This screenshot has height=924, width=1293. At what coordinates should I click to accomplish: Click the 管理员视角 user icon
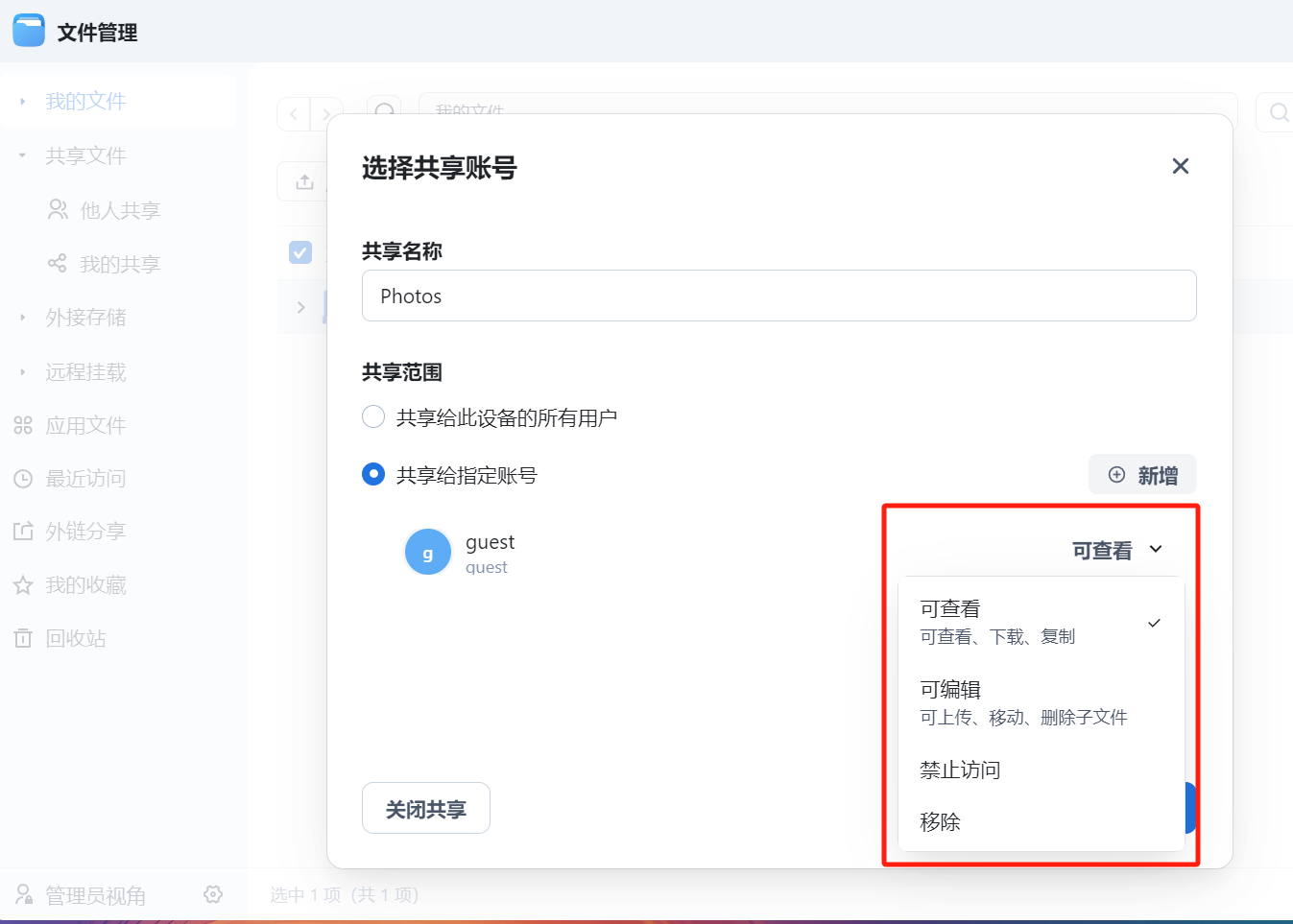click(24, 894)
